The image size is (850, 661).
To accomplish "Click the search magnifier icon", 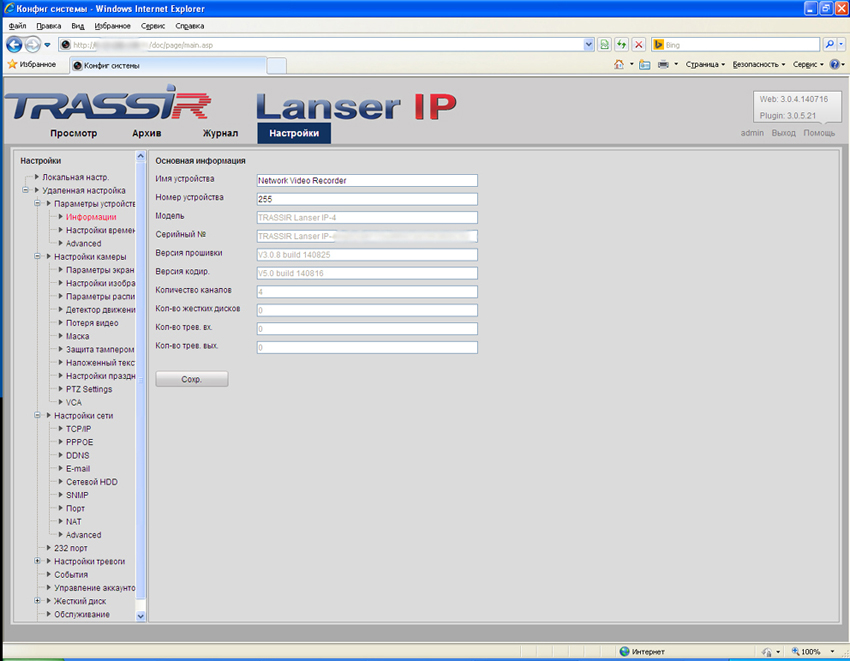I will coord(829,45).
